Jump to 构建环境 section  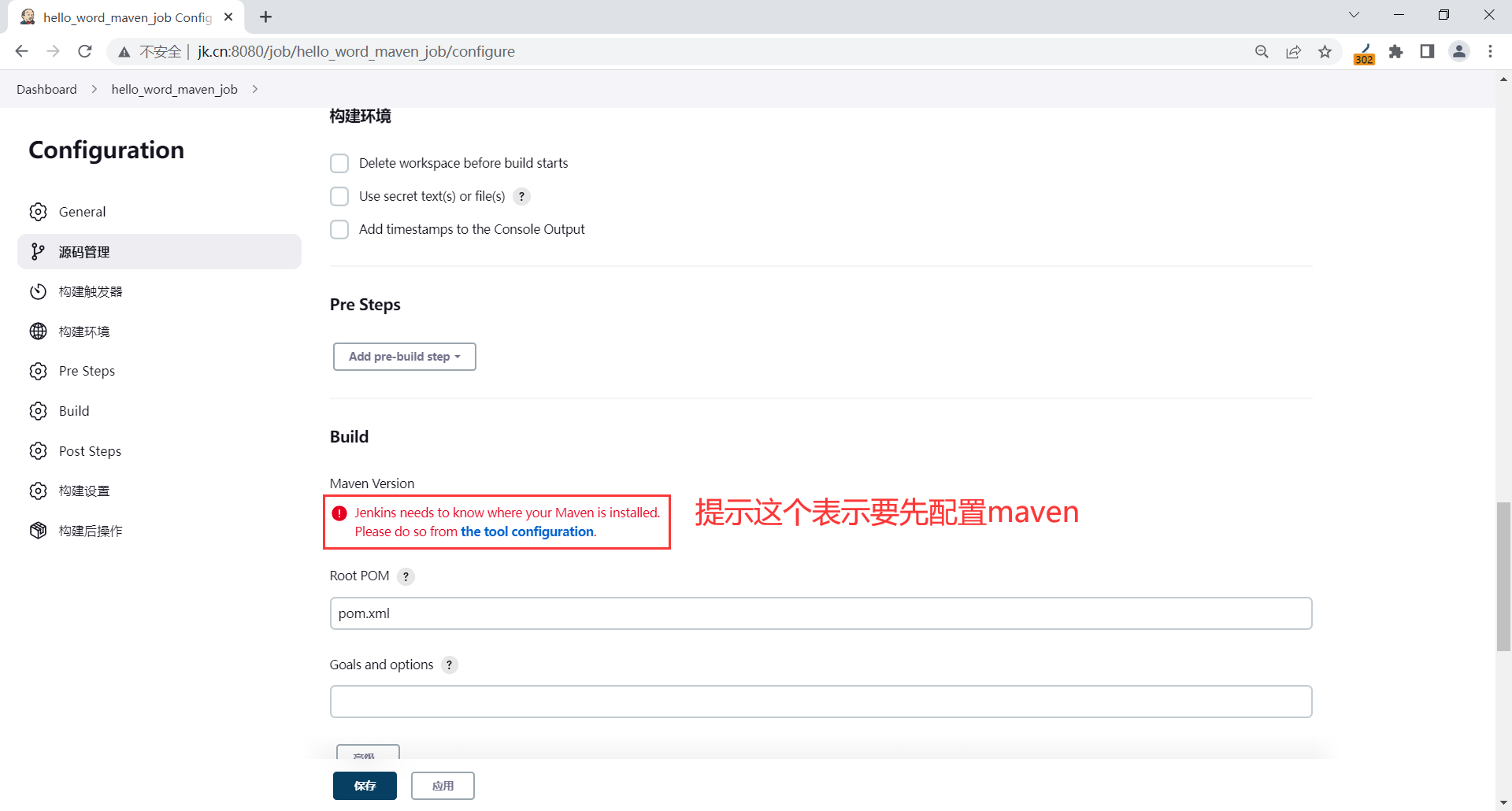(159, 331)
